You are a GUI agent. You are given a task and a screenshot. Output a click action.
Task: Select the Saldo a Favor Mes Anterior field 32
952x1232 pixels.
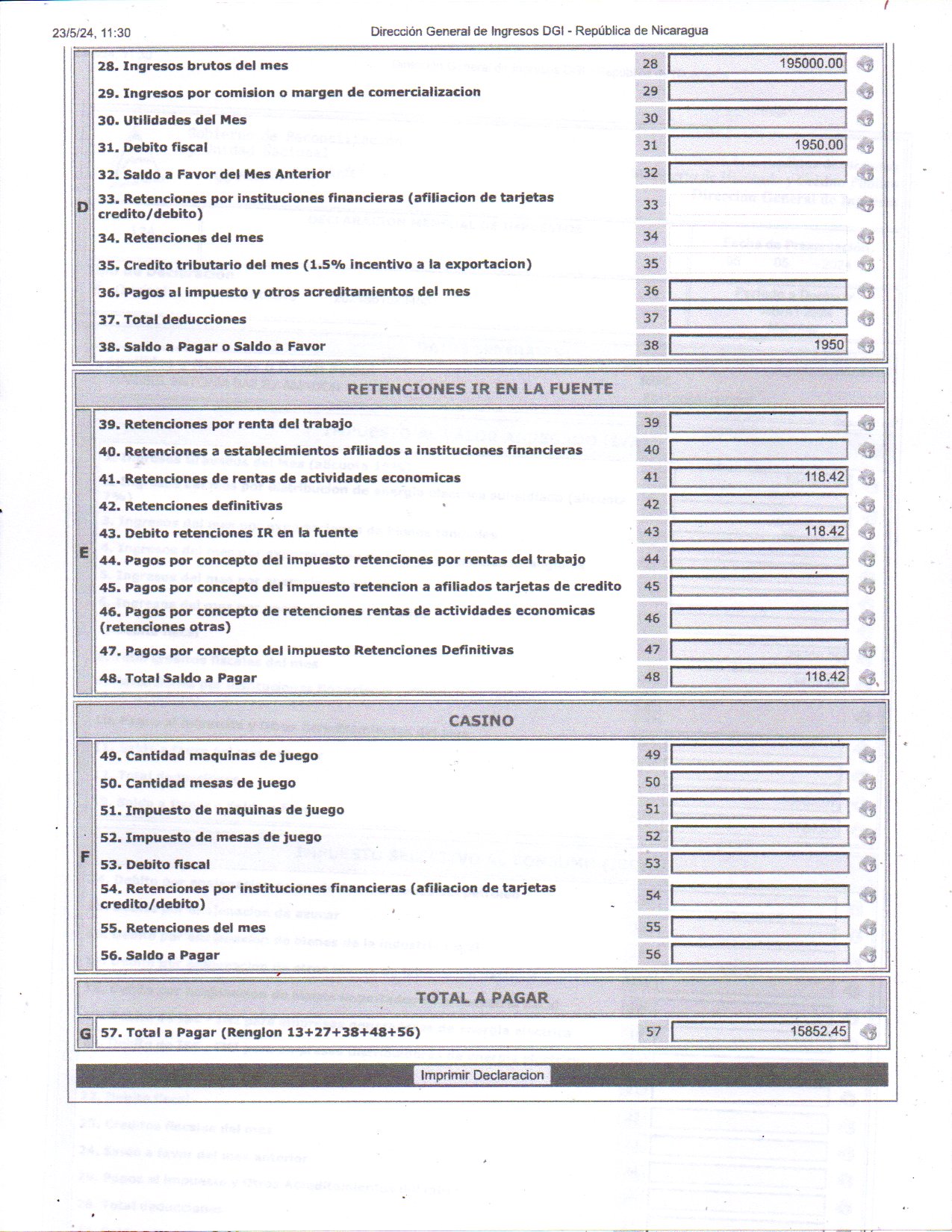(x=757, y=172)
